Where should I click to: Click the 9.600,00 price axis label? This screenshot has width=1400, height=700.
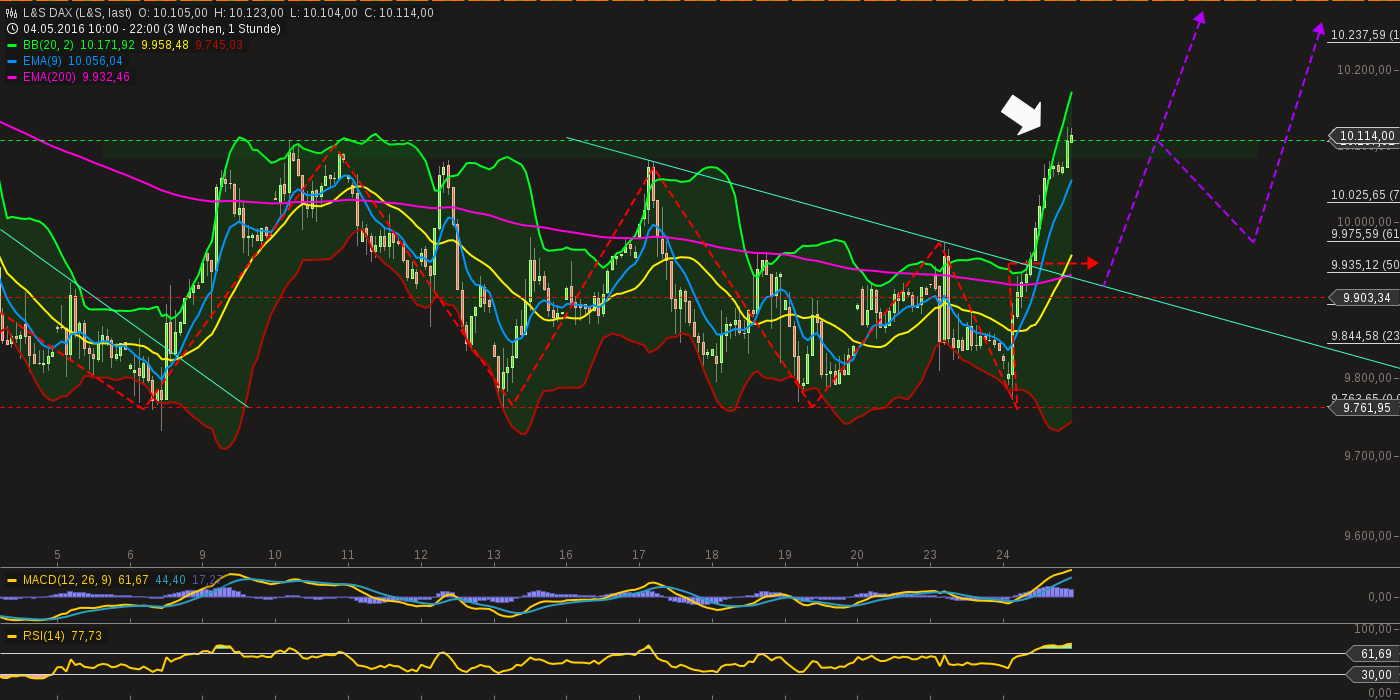[1369, 536]
